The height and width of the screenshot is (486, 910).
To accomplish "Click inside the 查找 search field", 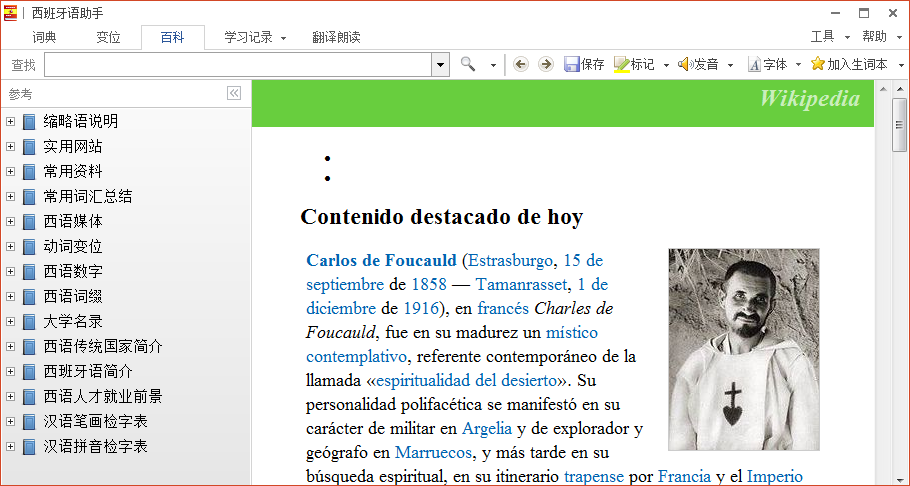I will click(238, 64).
